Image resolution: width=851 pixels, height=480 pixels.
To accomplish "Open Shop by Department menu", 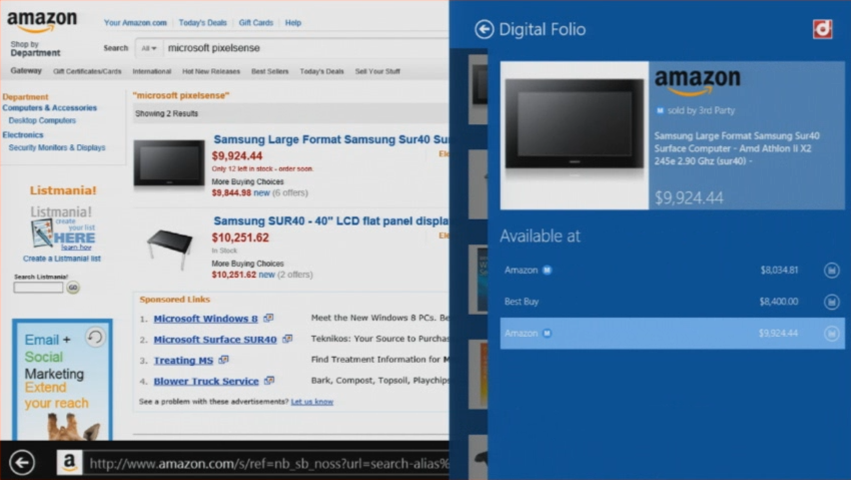I will coord(35,49).
